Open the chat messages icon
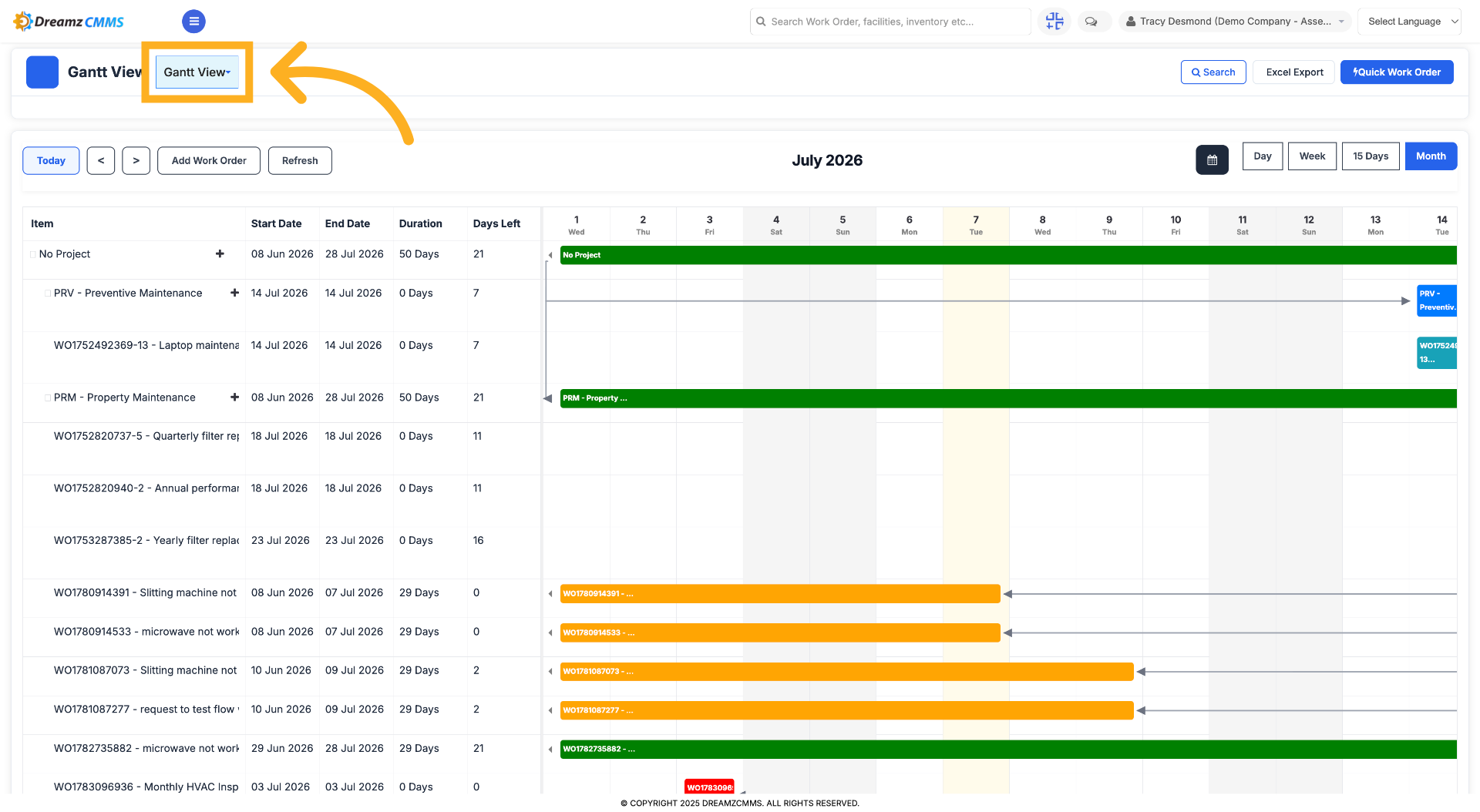The height and width of the screenshot is (812, 1480). [x=1091, y=22]
